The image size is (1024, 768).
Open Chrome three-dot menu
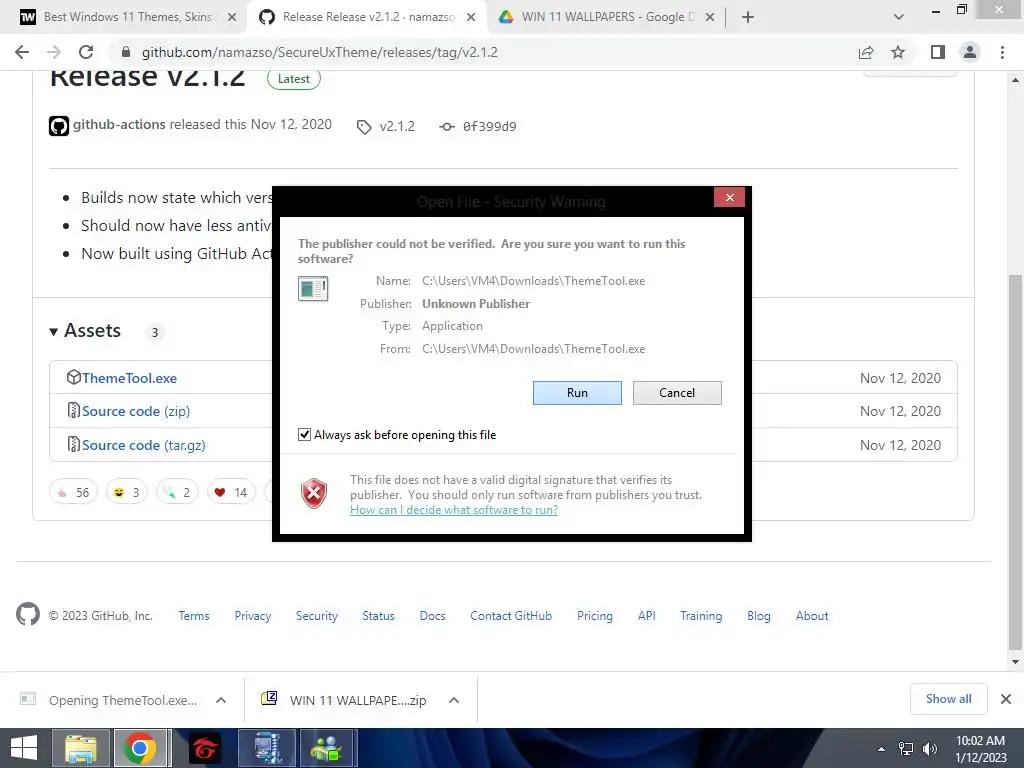(x=1002, y=52)
